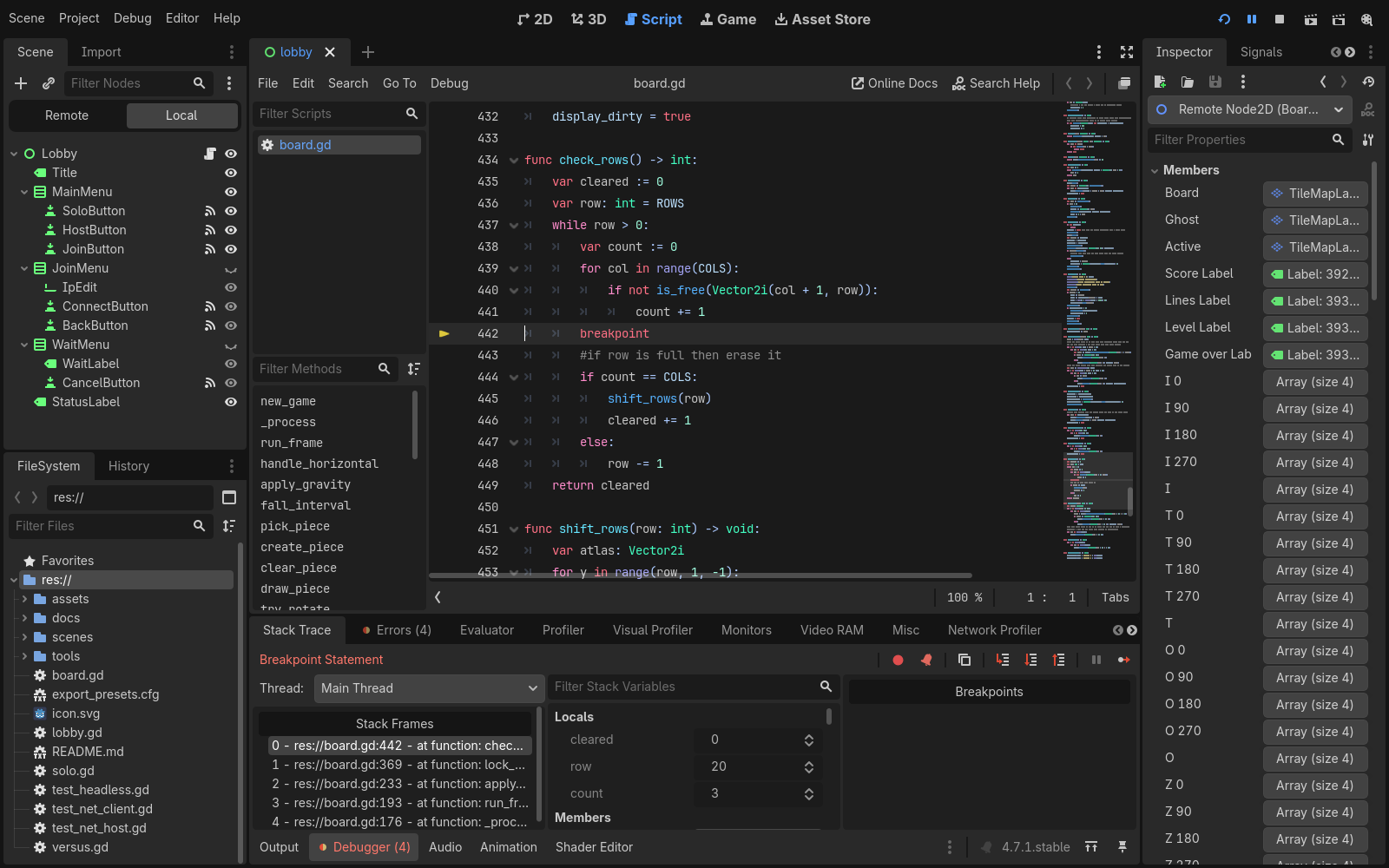Click the signal icon on SoloButton

pyautogui.click(x=209, y=211)
